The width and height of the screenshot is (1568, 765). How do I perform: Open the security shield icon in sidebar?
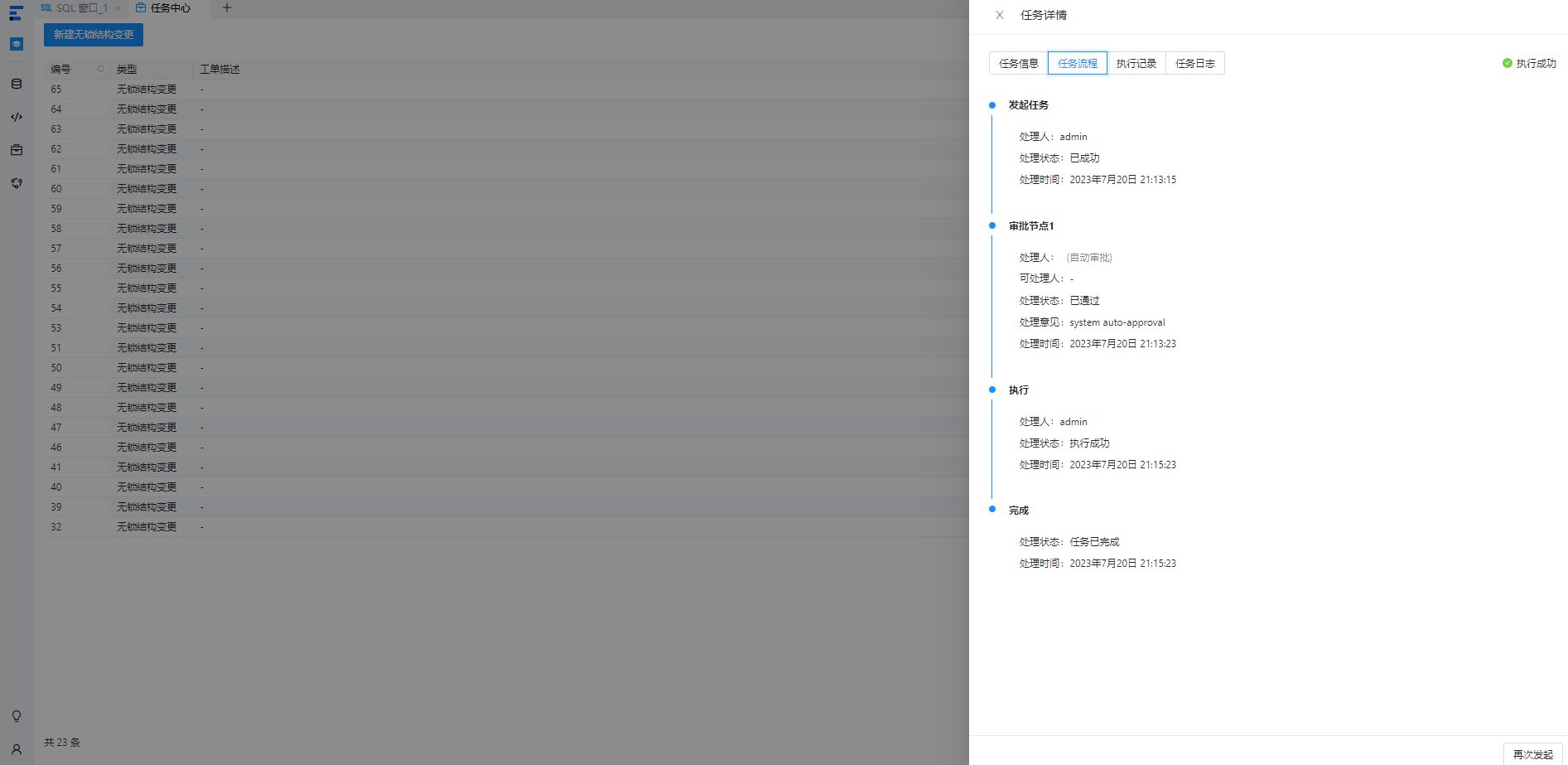[x=17, y=183]
